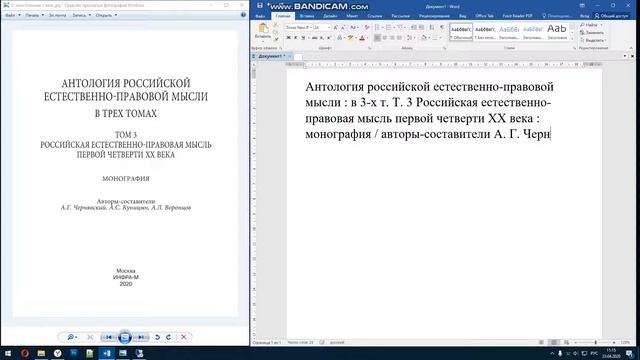
Task: Toggle underline formatting in Word
Action: coord(303,38)
